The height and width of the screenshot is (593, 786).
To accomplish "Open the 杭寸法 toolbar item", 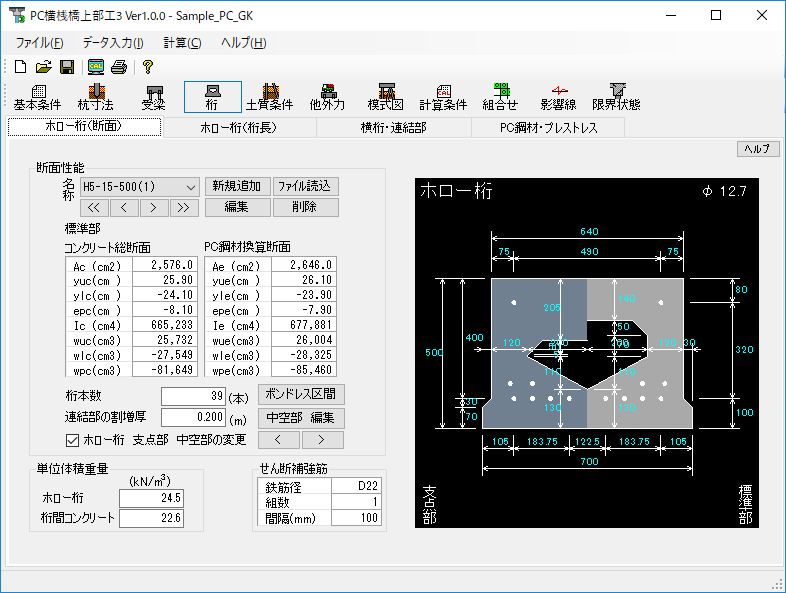I will coord(96,97).
